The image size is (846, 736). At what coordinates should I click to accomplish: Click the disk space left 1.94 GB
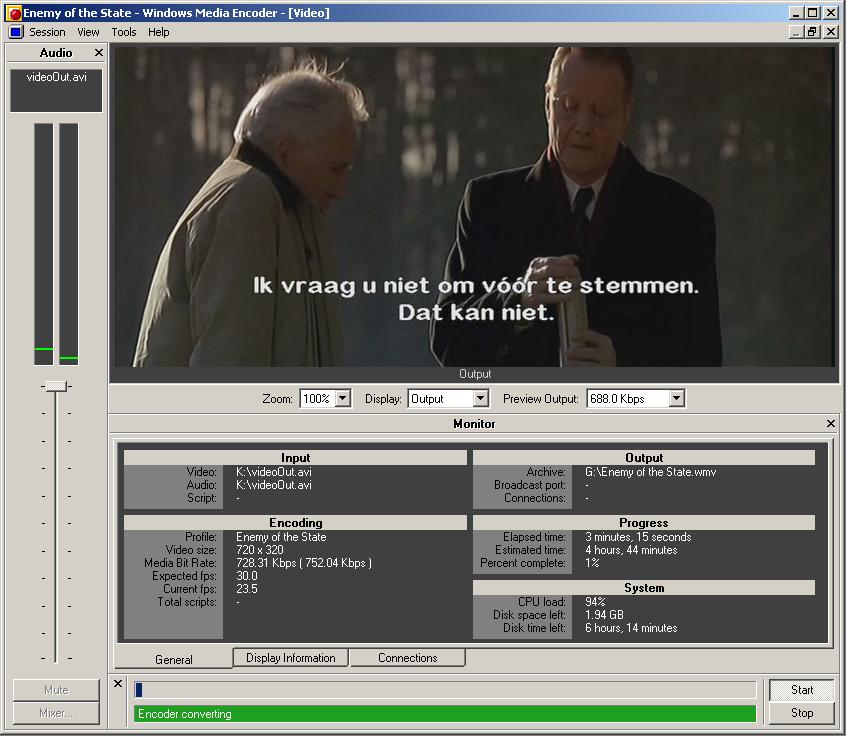click(604, 615)
